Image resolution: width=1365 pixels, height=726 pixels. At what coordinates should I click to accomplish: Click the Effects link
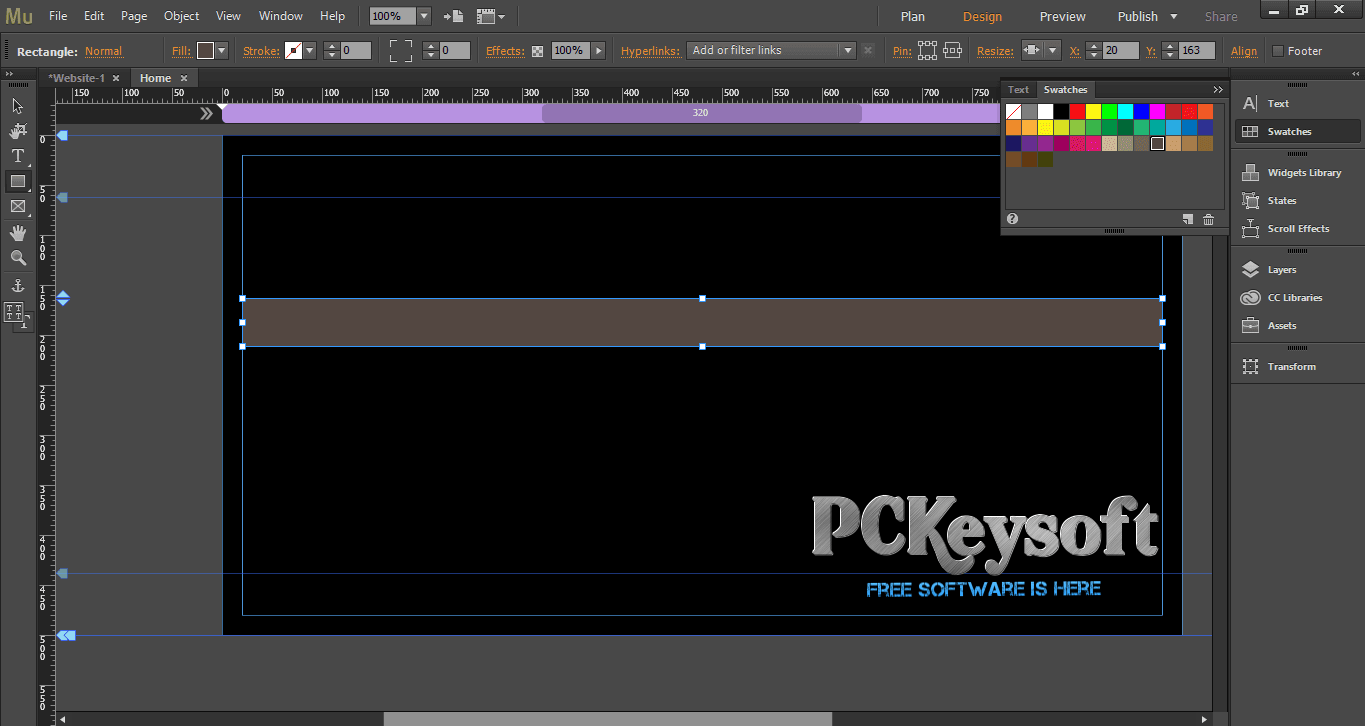pyautogui.click(x=505, y=51)
